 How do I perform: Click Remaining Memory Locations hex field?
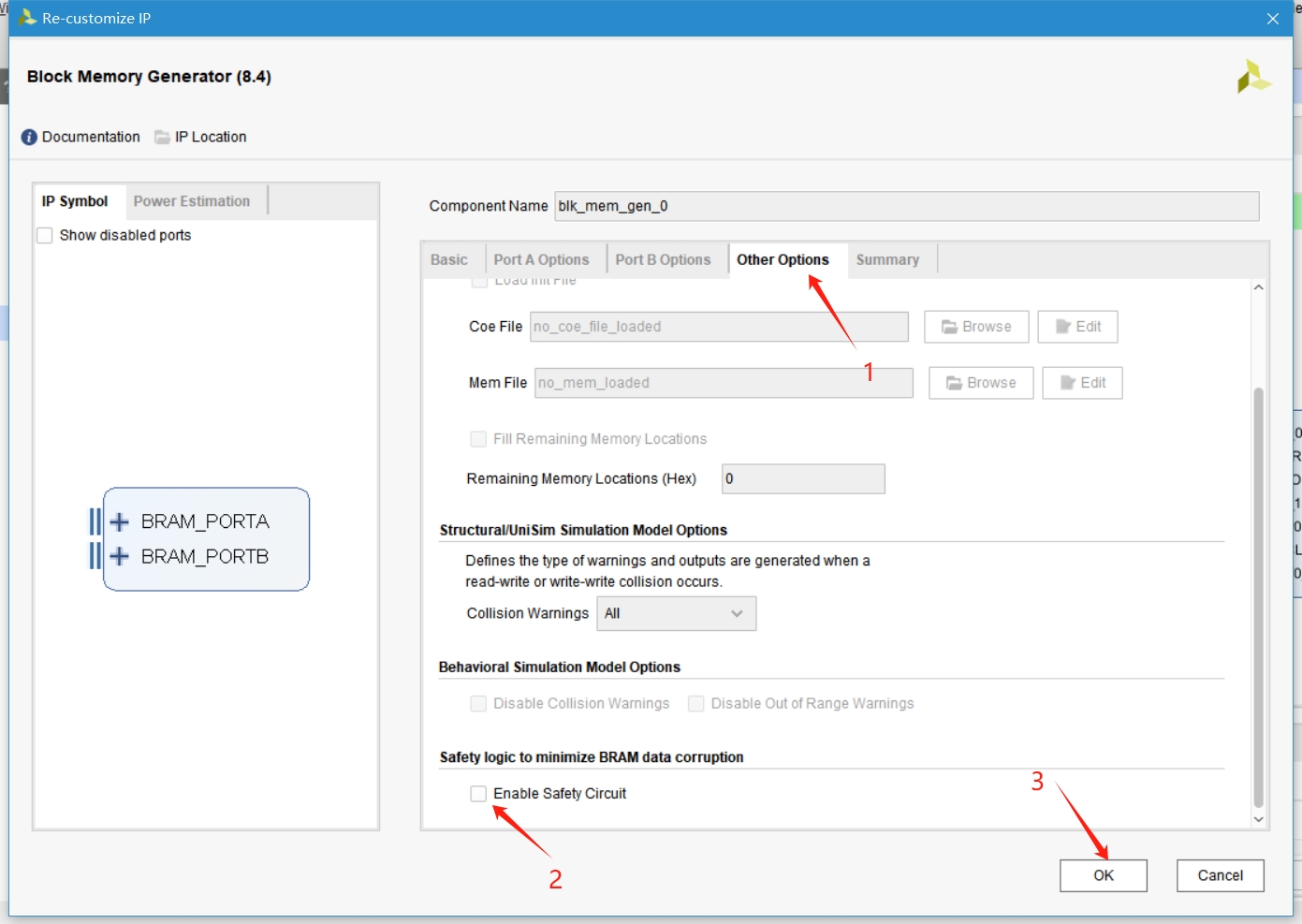[x=803, y=478]
